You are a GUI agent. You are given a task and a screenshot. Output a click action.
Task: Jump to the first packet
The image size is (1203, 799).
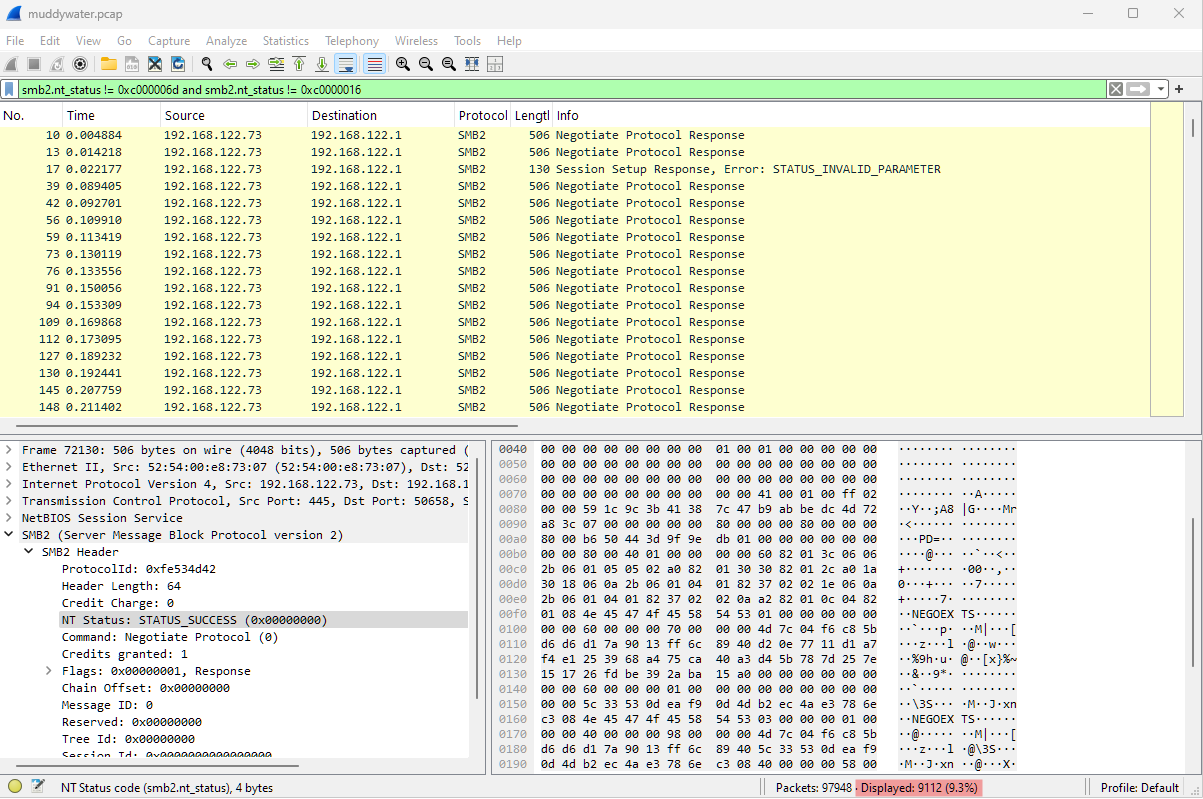[299, 64]
